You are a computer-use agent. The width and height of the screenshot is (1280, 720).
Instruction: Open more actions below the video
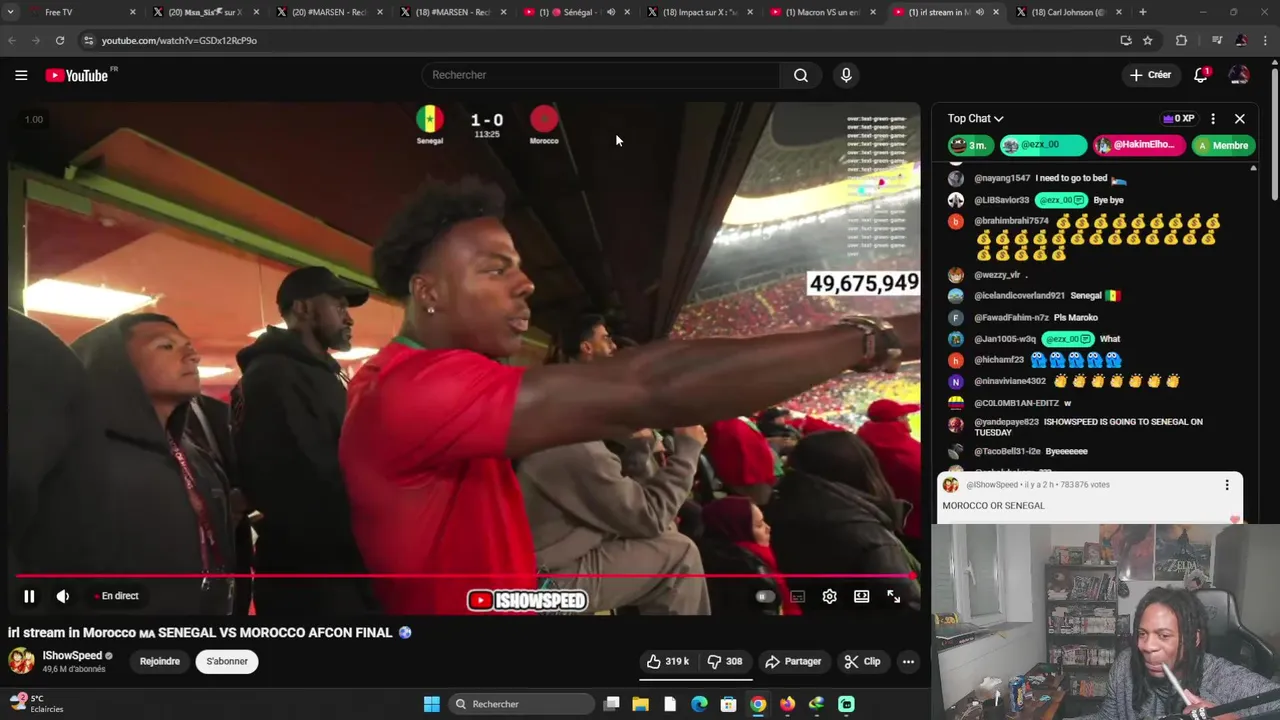908,661
